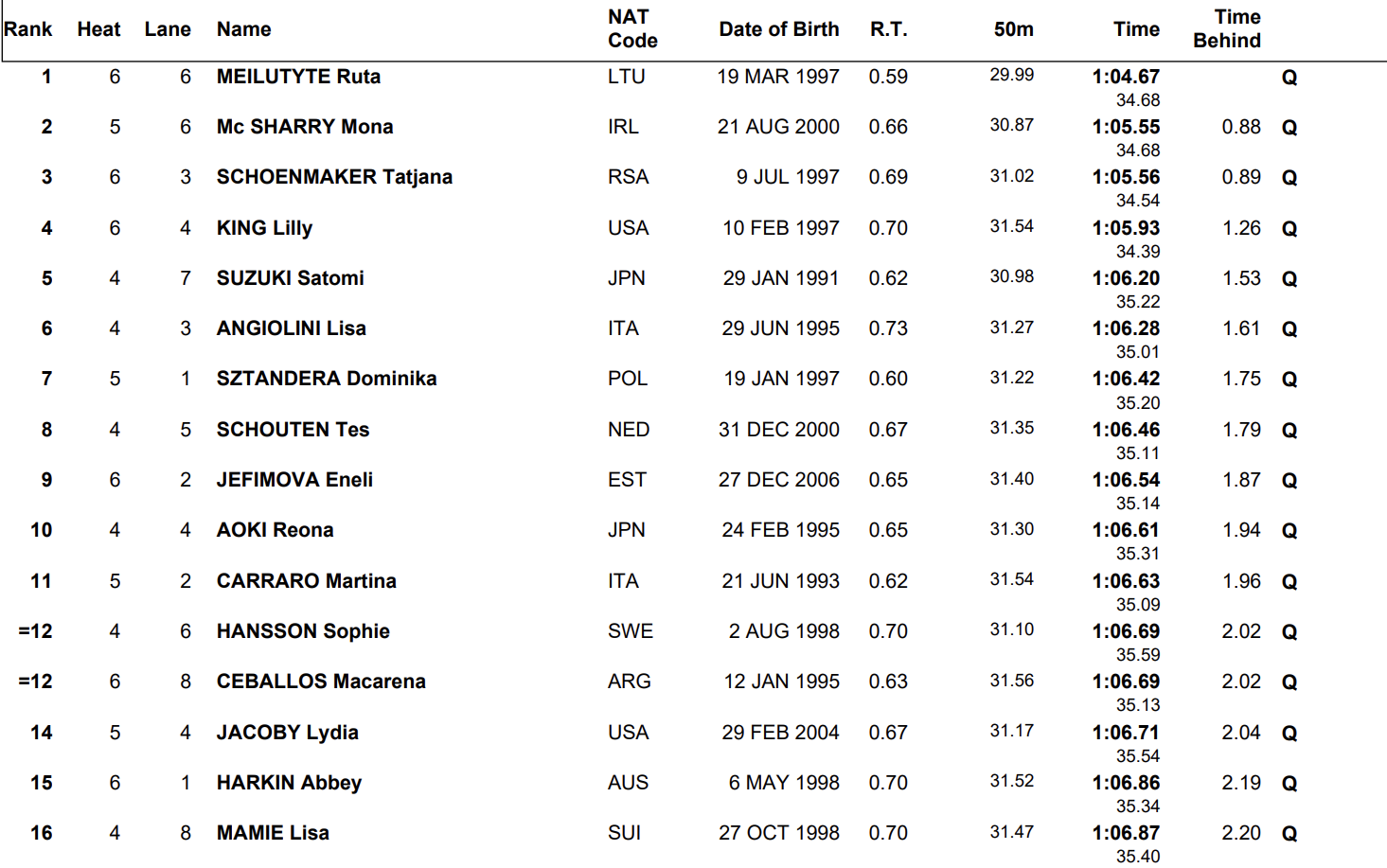Select swimmer name MEILUTYTE Ruta

(x=298, y=77)
